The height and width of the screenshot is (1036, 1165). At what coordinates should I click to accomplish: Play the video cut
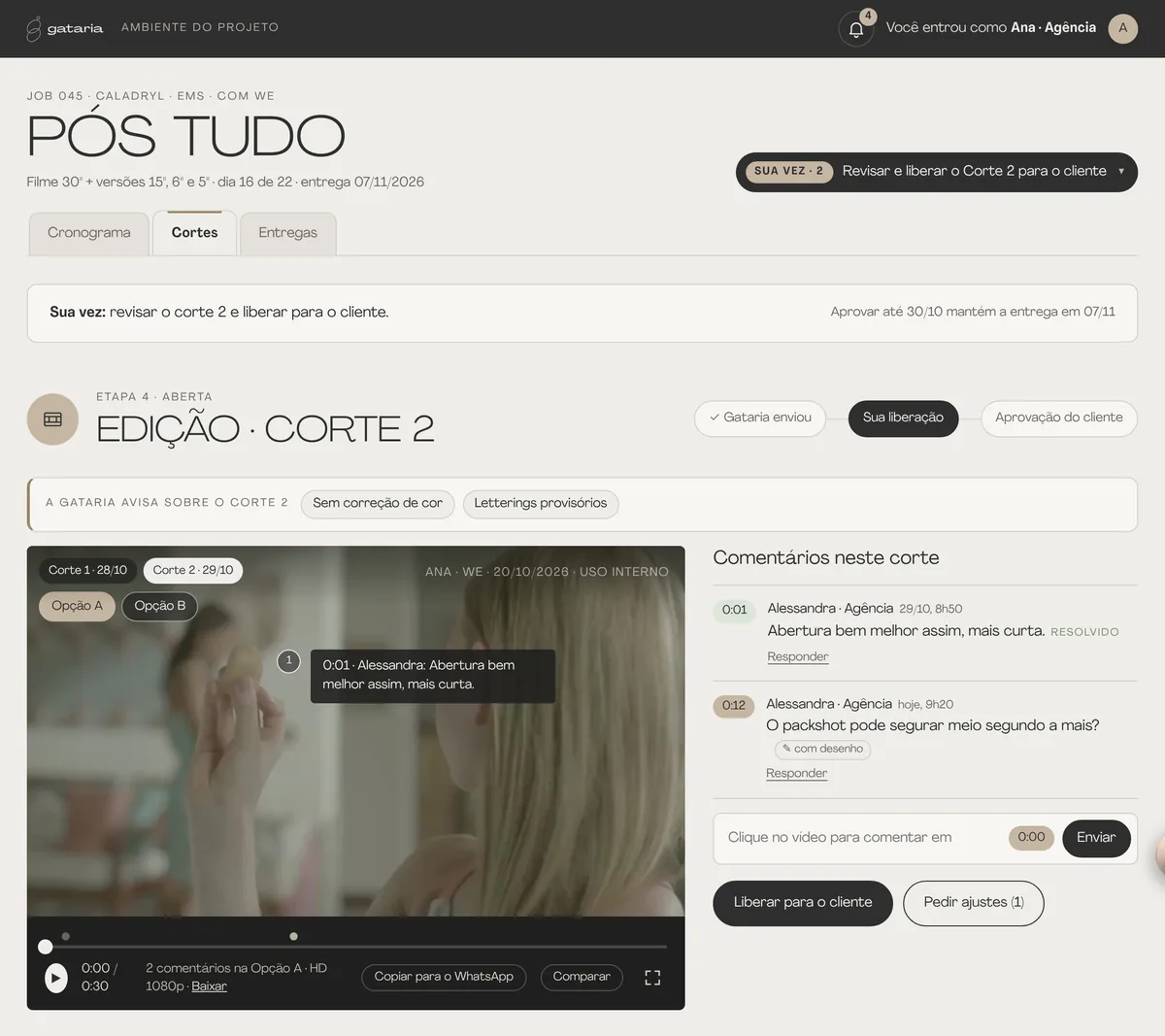coord(56,978)
